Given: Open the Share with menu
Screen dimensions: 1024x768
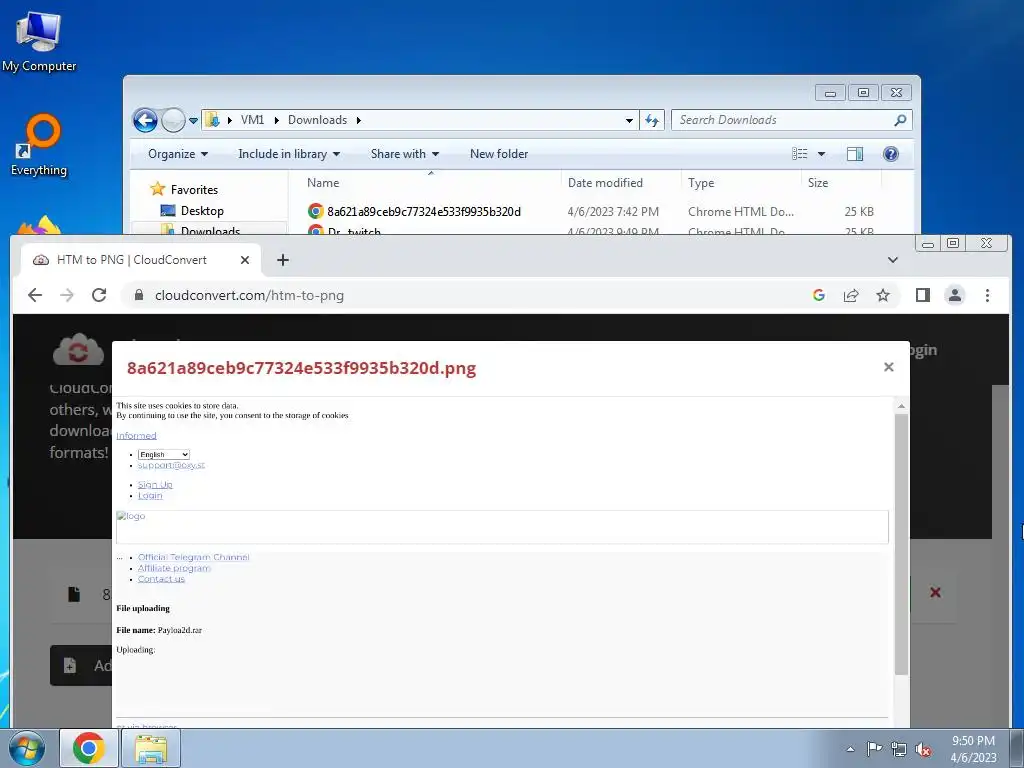Looking at the screenshot, I should click(x=405, y=154).
